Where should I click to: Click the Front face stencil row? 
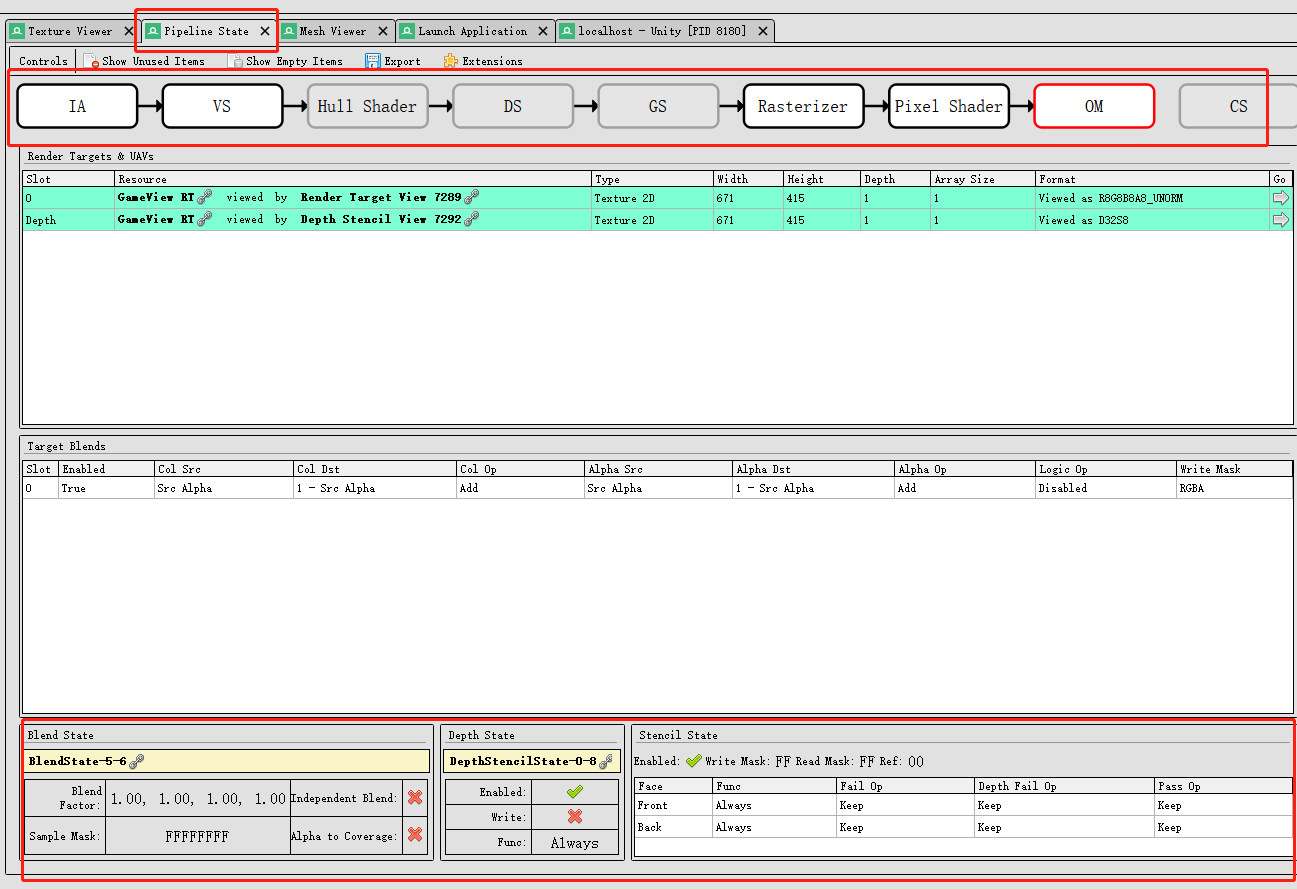point(964,805)
